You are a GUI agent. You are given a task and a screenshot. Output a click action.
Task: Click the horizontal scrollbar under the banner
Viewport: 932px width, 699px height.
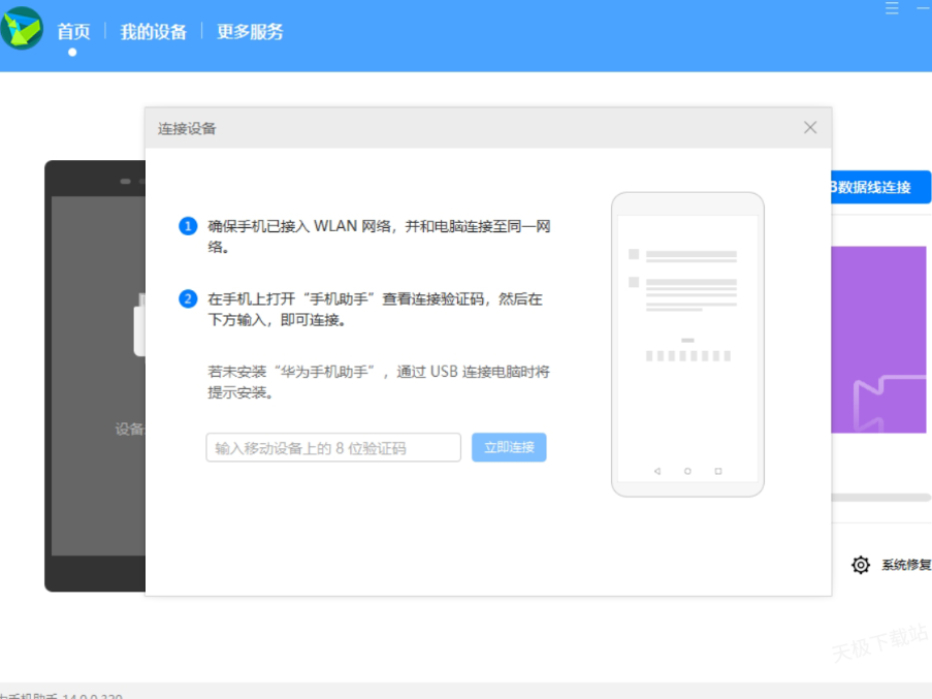pyautogui.click(x=881, y=498)
